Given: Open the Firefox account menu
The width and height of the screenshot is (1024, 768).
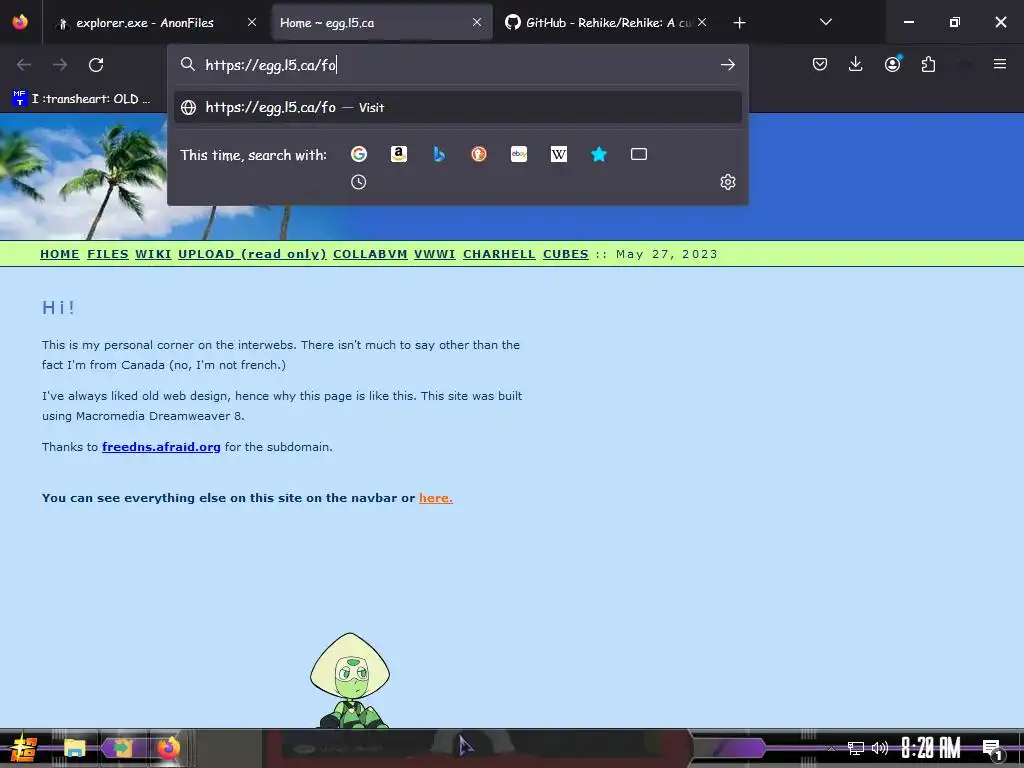Looking at the screenshot, I should 892,64.
